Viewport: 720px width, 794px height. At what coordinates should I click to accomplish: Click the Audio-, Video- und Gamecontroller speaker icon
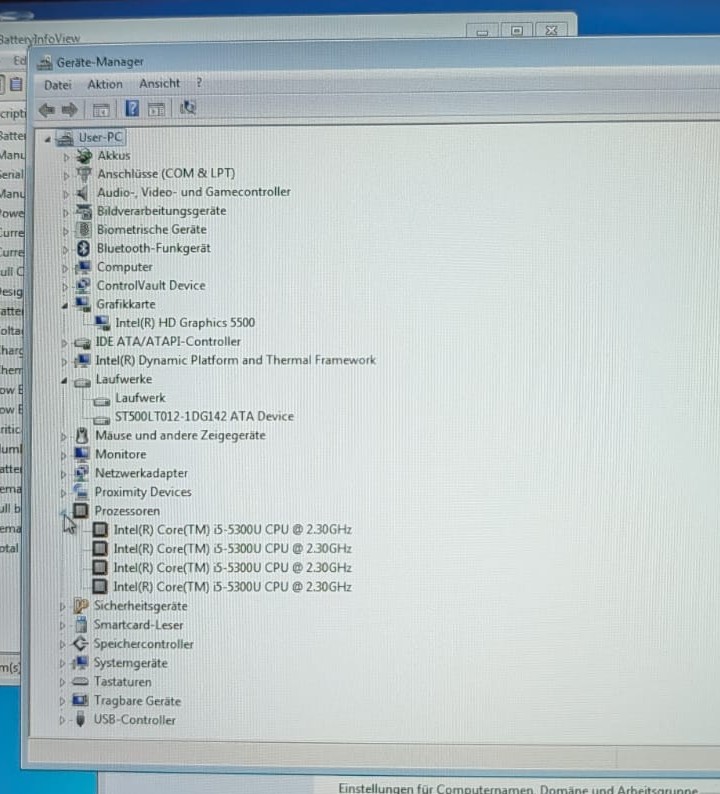(x=84, y=192)
